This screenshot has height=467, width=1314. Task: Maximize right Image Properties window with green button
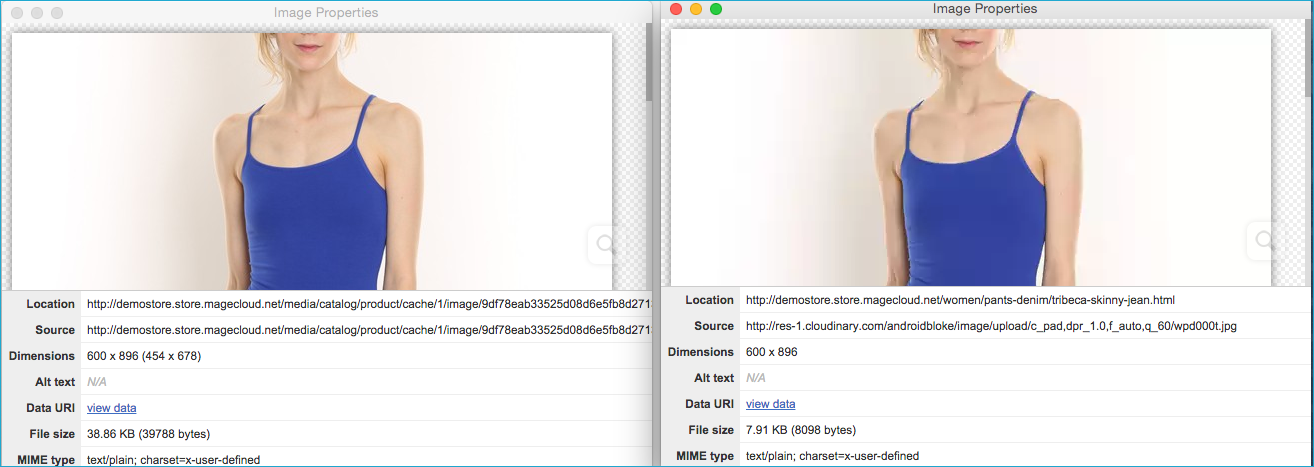coord(716,9)
